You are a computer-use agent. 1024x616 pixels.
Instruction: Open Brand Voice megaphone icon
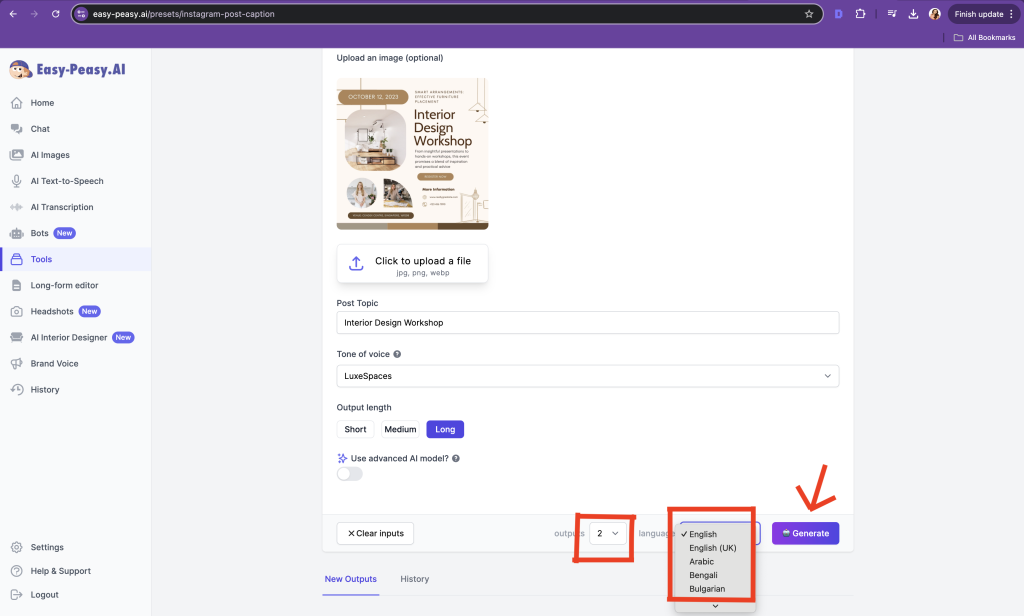[16, 363]
